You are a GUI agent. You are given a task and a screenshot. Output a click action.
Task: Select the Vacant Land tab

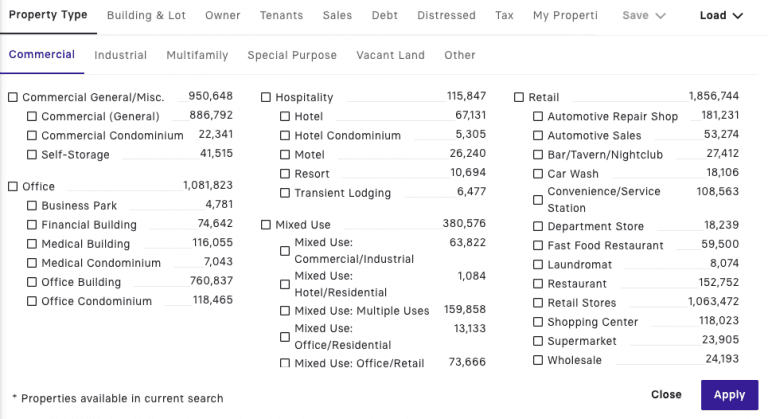(x=390, y=55)
